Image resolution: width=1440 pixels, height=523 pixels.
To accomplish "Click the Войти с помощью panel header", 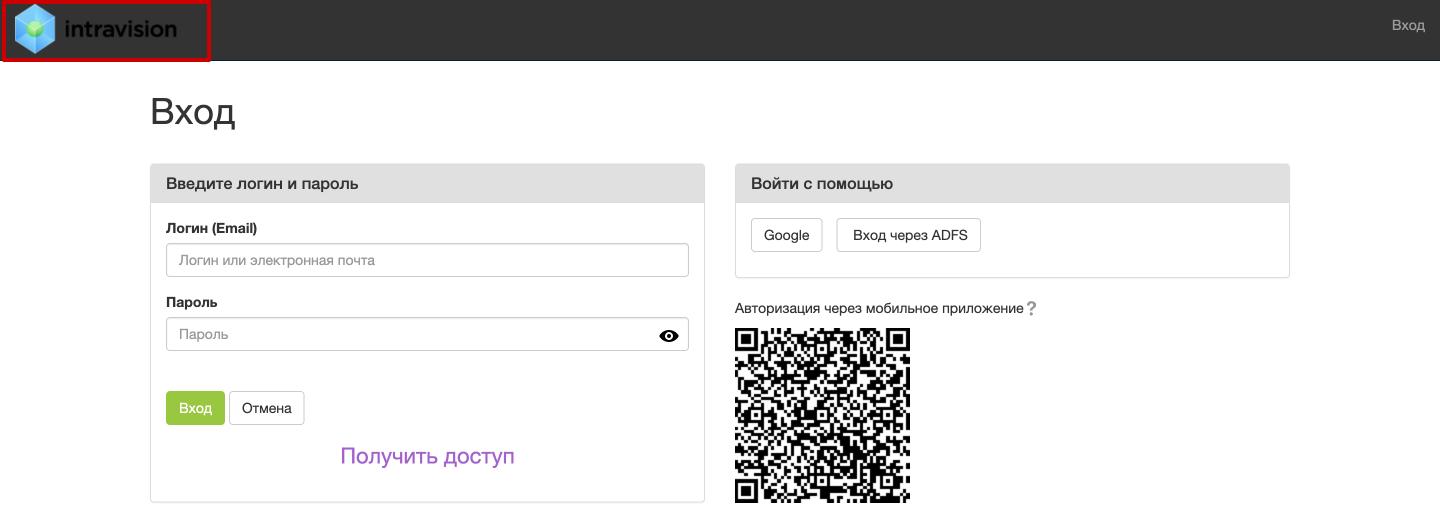I will pyautogui.click(x=1011, y=184).
